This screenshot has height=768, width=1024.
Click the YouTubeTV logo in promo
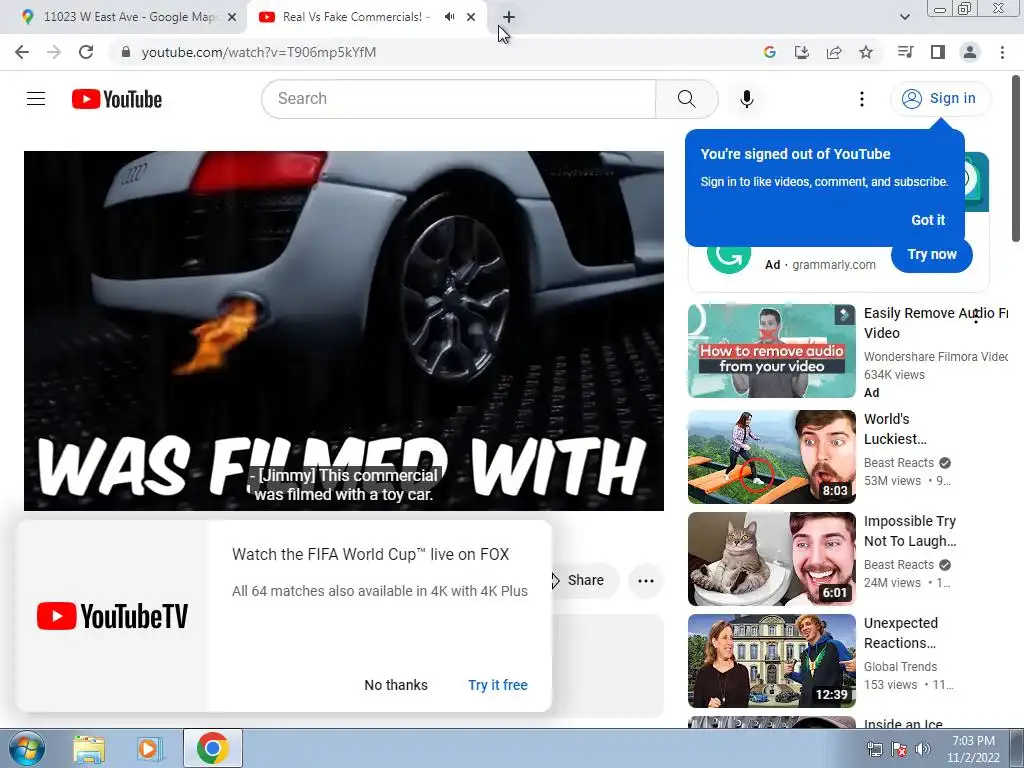112,616
